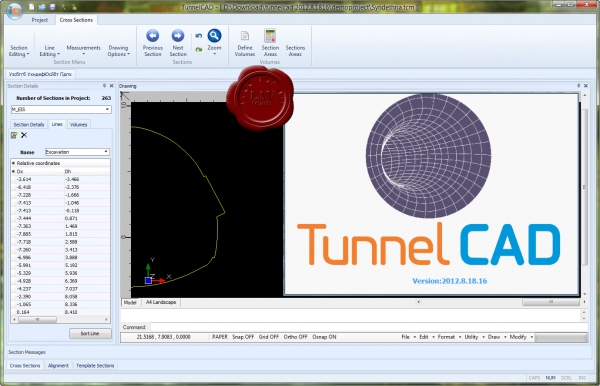Close the Section Details panel
The image size is (600, 386).
pos(111,86)
